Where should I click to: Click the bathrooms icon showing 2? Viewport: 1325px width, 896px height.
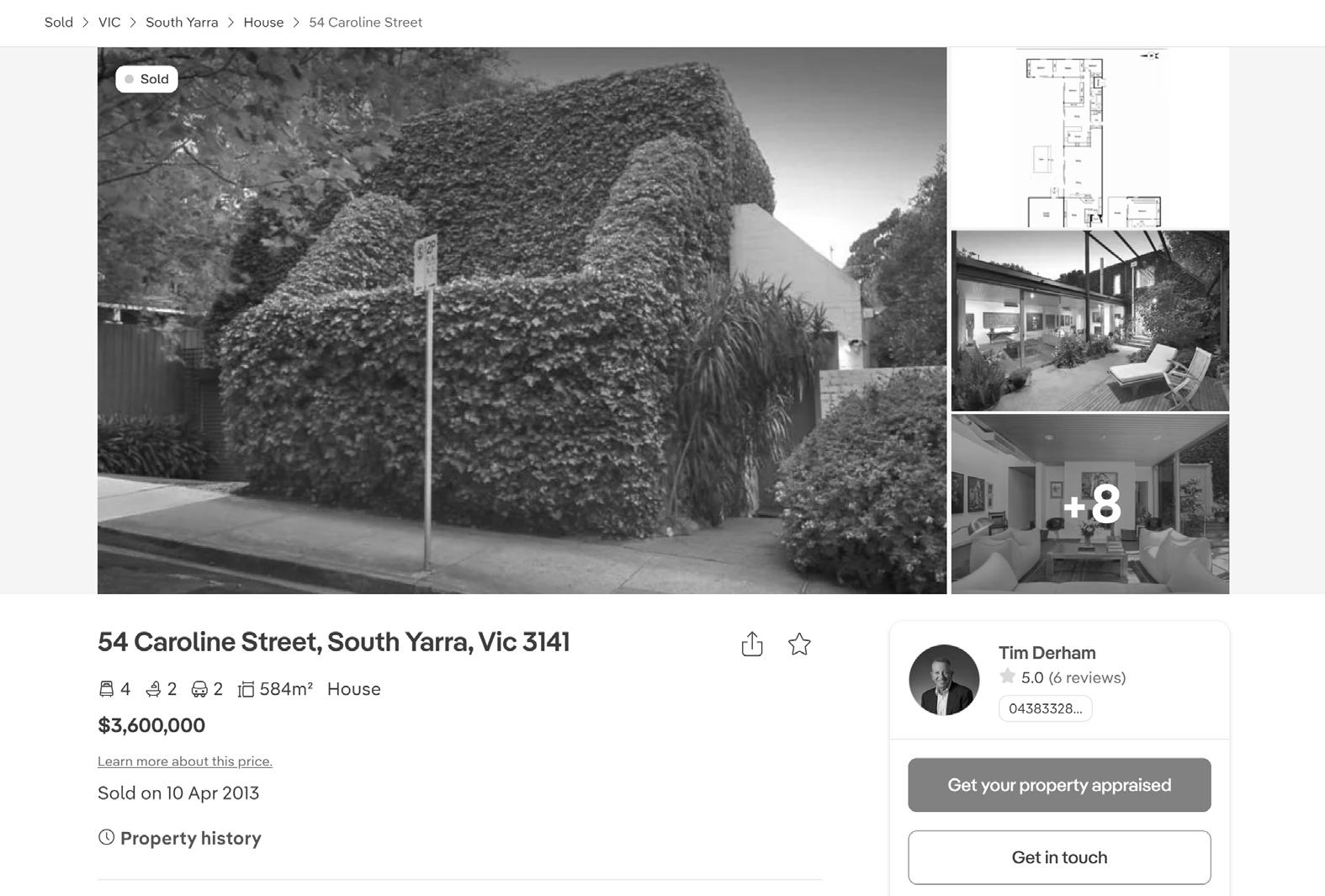[x=153, y=689]
